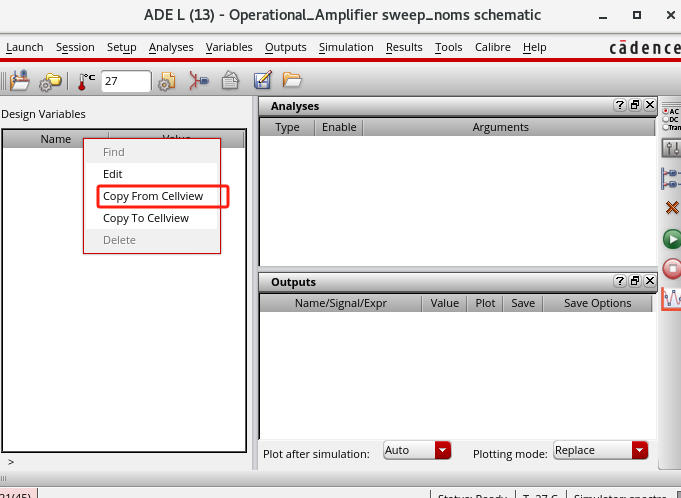The width and height of the screenshot is (681, 498).
Task: Open the Setup menu
Action: pyautogui.click(x=122, y=47)
